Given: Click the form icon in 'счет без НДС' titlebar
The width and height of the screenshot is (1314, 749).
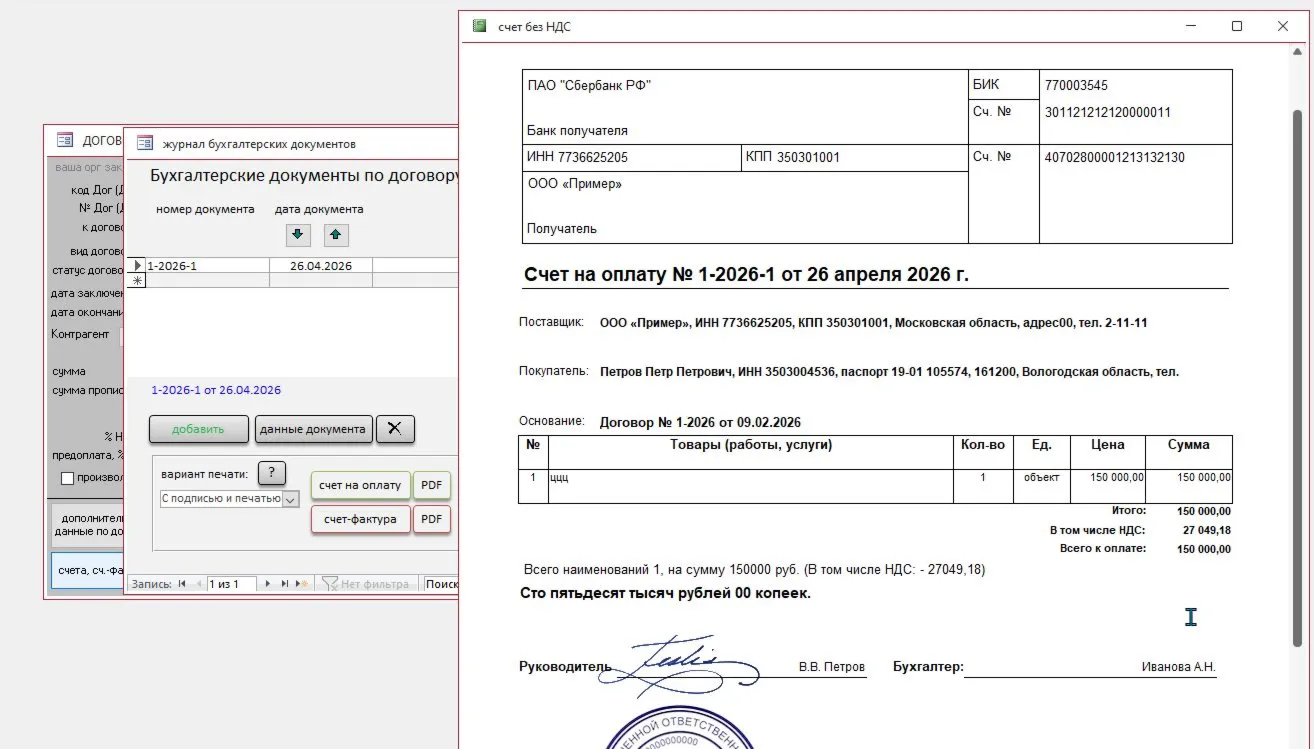Looking at the screenshot, I should [x=478, y=26].
